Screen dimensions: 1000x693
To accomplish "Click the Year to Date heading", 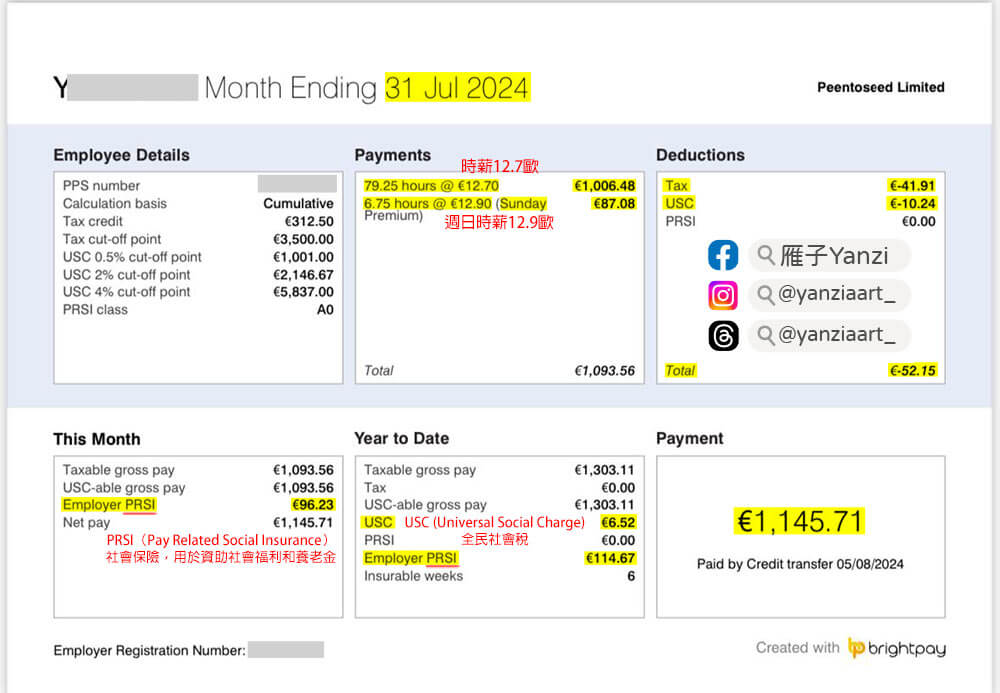I will (401, 438).
